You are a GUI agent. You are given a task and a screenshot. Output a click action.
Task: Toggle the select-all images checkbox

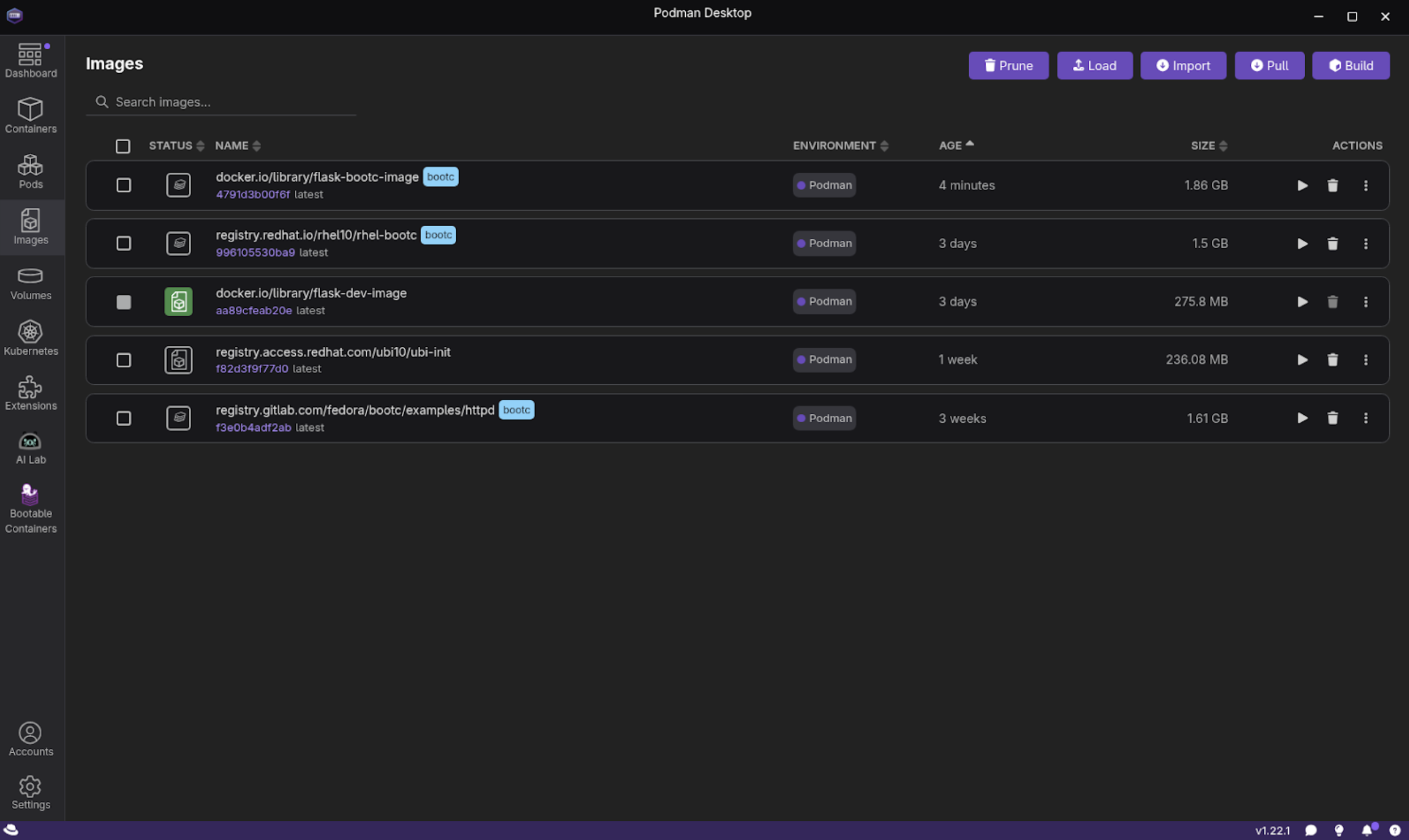[122, 146]
